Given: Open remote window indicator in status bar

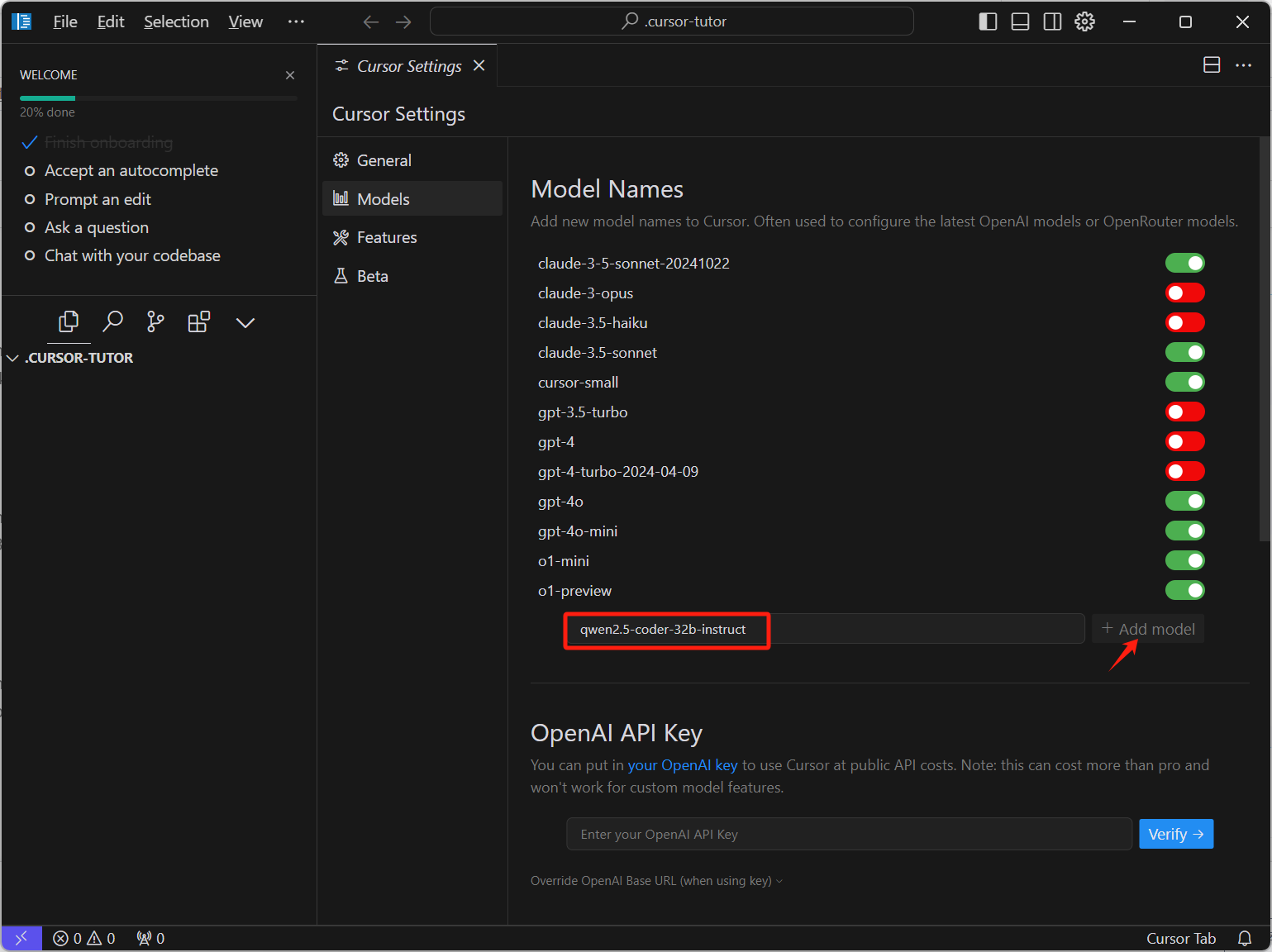Looking at the screenshot, I should pos(21,938).
